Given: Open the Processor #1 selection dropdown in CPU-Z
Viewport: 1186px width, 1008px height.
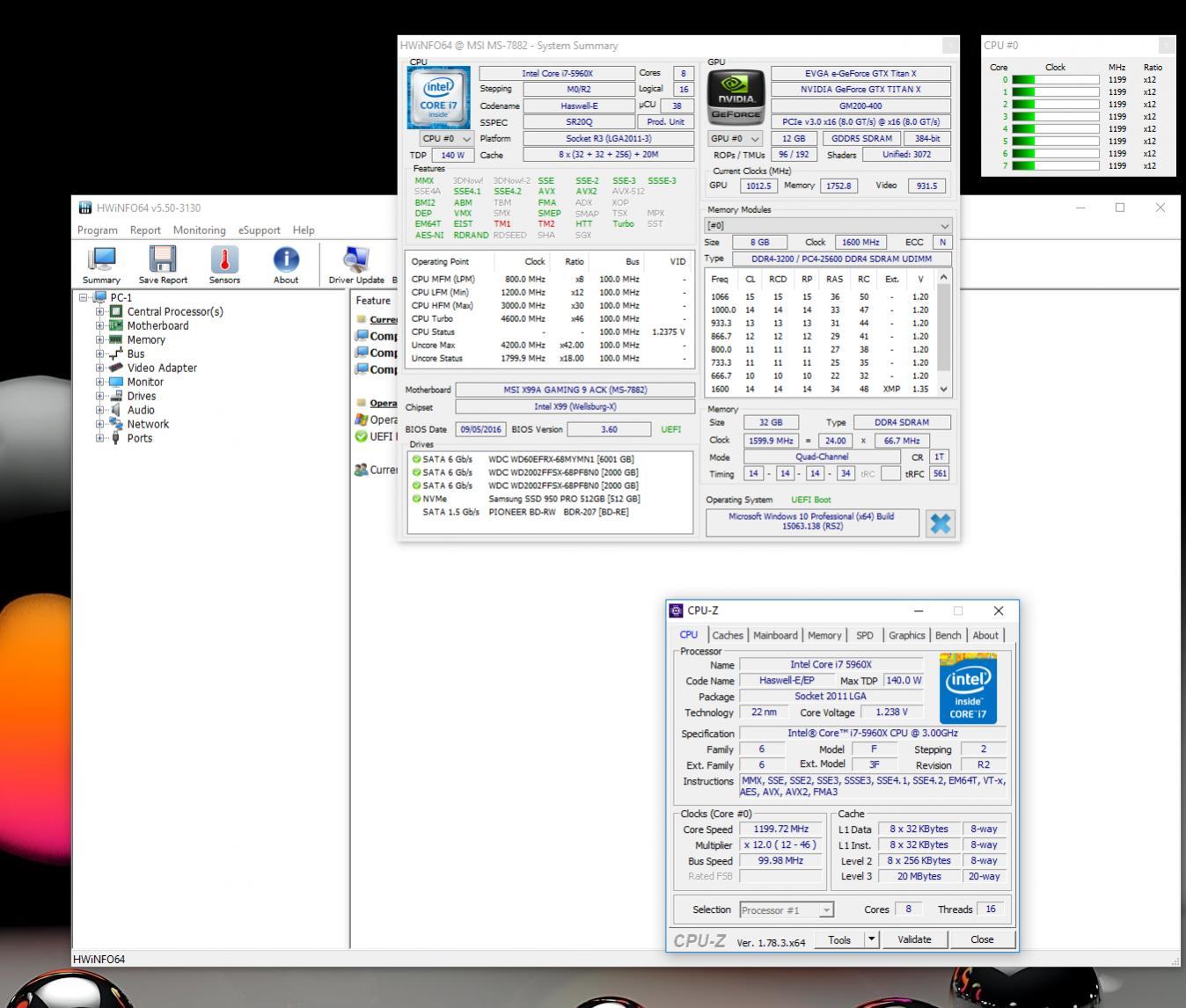Looking at the screenshot, I should (x=787, y=910).
